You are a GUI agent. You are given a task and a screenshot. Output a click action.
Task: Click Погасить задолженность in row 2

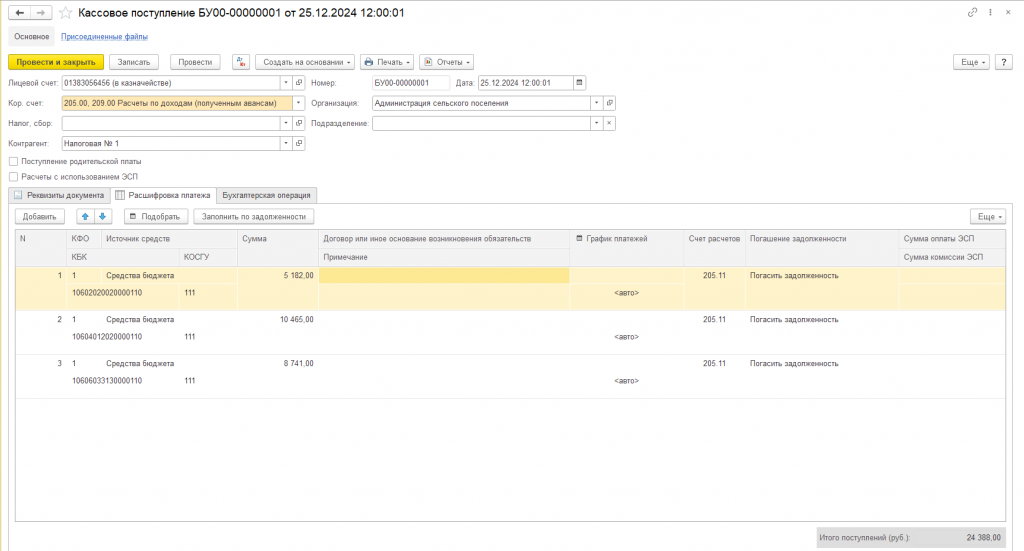click(x=793, y=320)
